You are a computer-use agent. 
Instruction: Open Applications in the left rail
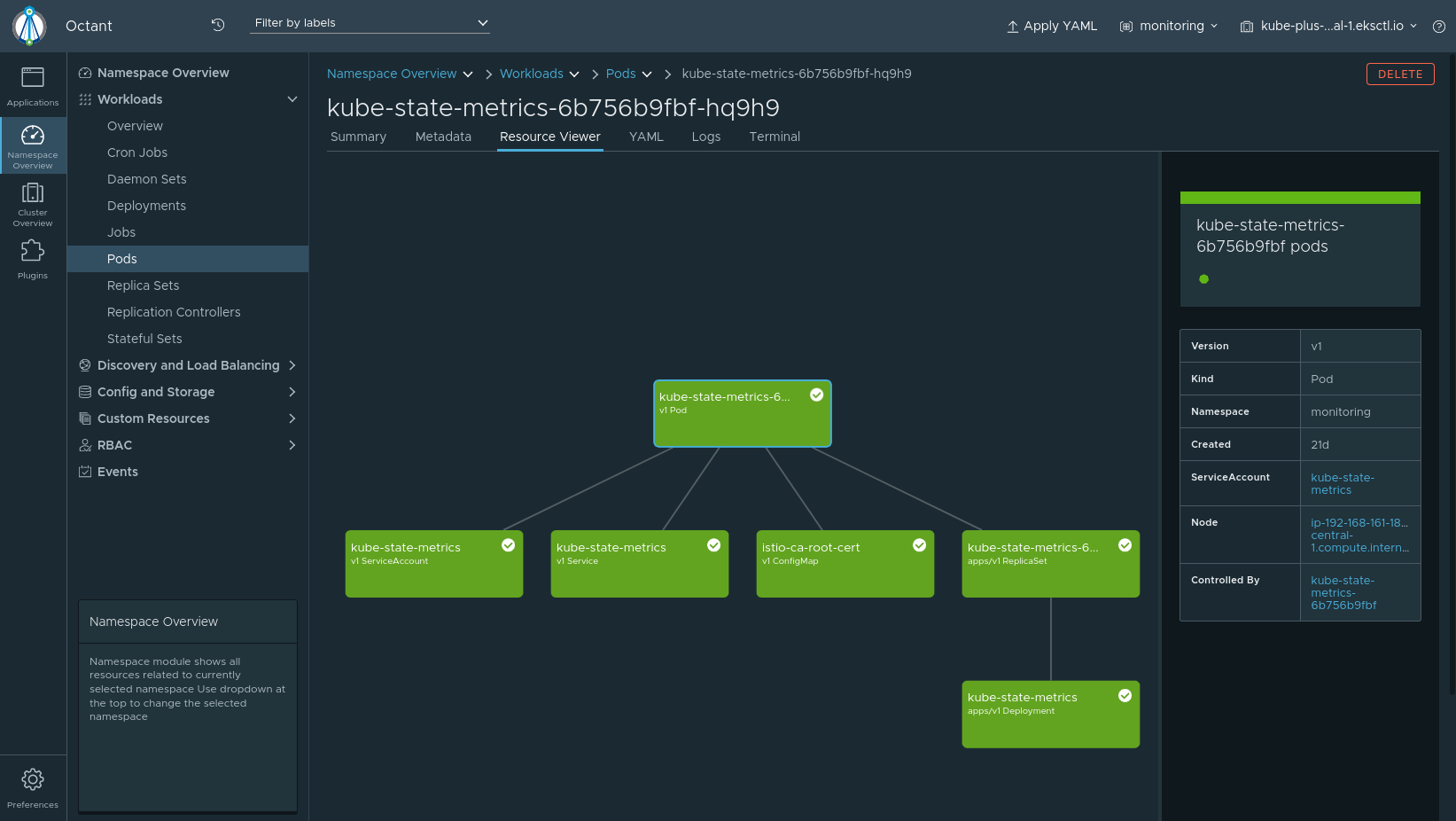pyautogui.click(x=33, y=87)
